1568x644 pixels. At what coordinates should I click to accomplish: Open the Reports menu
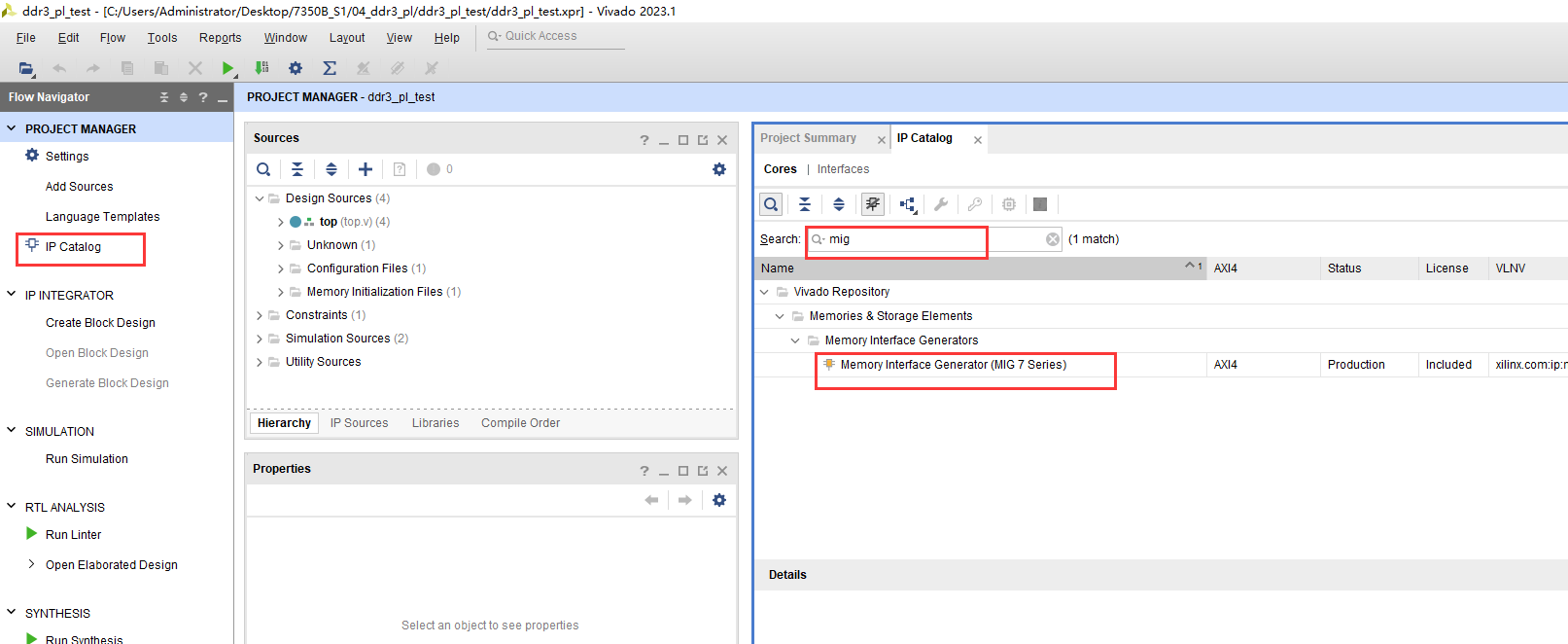tap(221, 38)
